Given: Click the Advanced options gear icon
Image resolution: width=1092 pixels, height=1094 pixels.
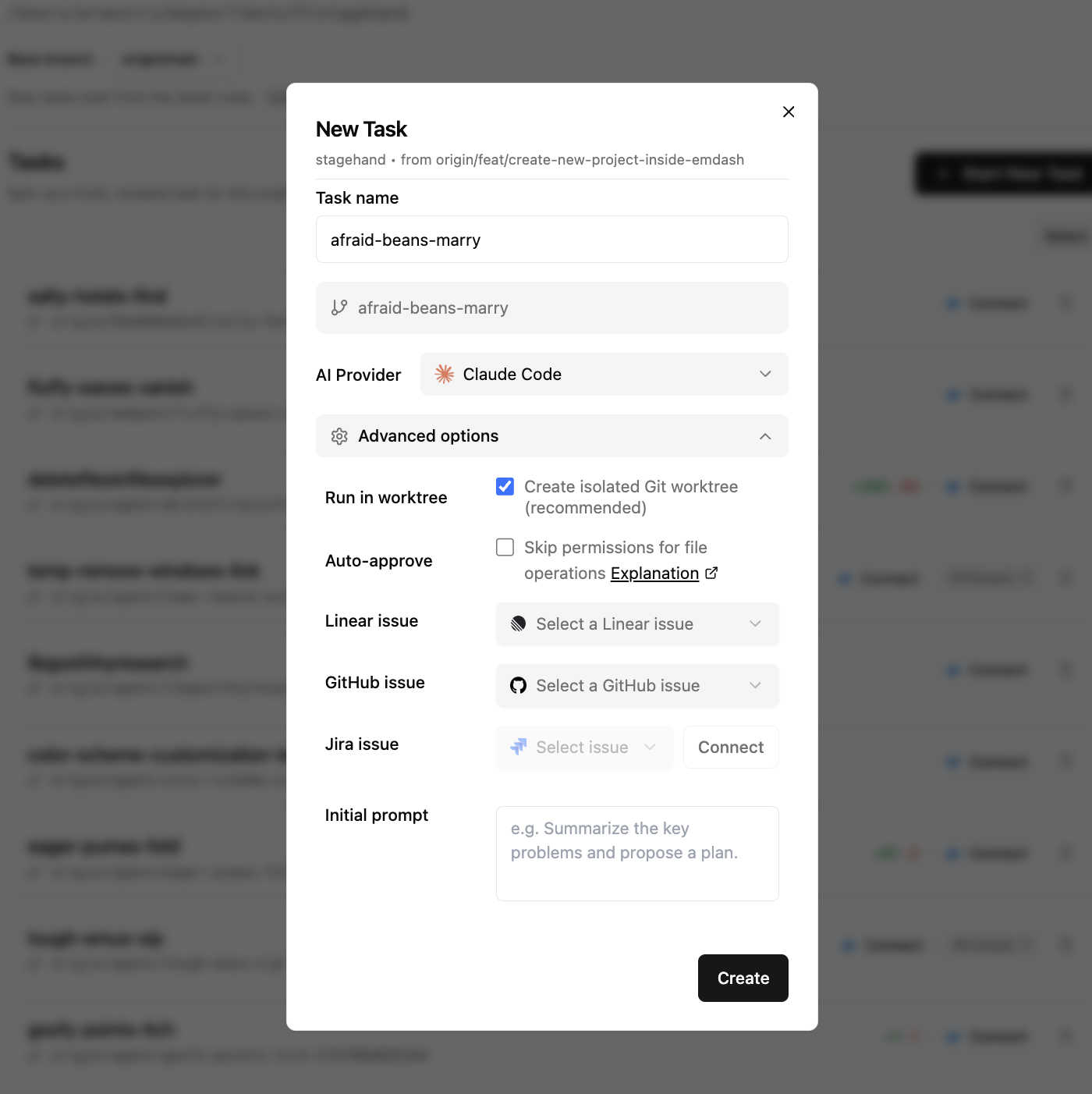Looking at the screenshot, I should [x=339, y=436].
